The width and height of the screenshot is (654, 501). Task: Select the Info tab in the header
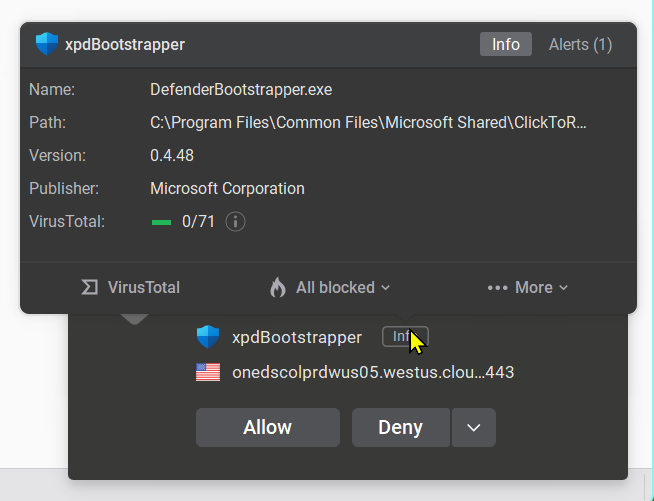[x=506, y=44]
